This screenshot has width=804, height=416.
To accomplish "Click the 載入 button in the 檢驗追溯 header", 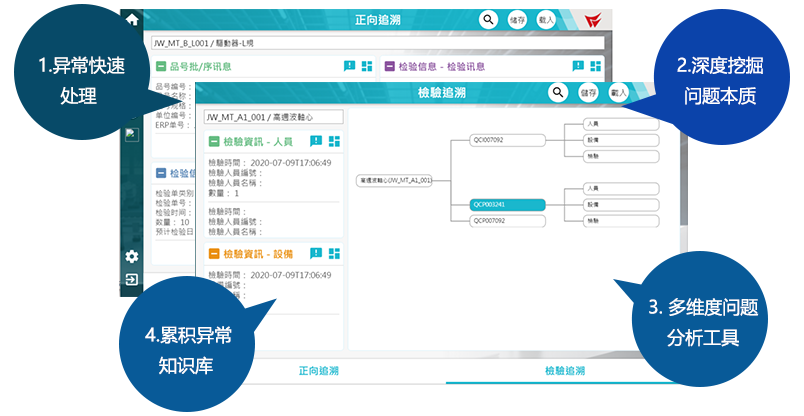I will pos(618,93).
